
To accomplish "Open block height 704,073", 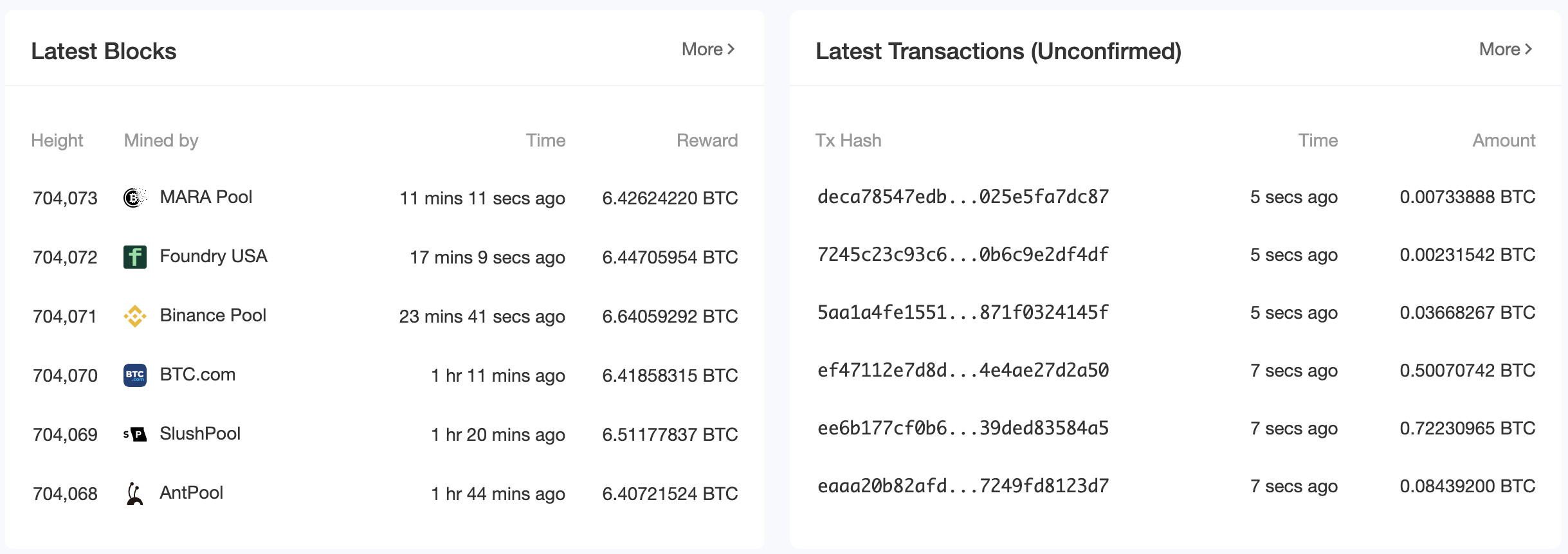I will click(x=65, y=198).
